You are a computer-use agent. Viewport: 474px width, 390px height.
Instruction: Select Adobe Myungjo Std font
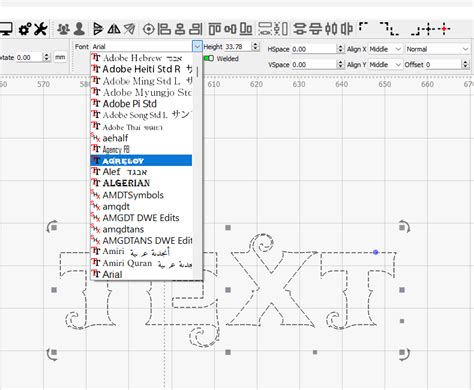pyautogui.click(x=141, y=92)
